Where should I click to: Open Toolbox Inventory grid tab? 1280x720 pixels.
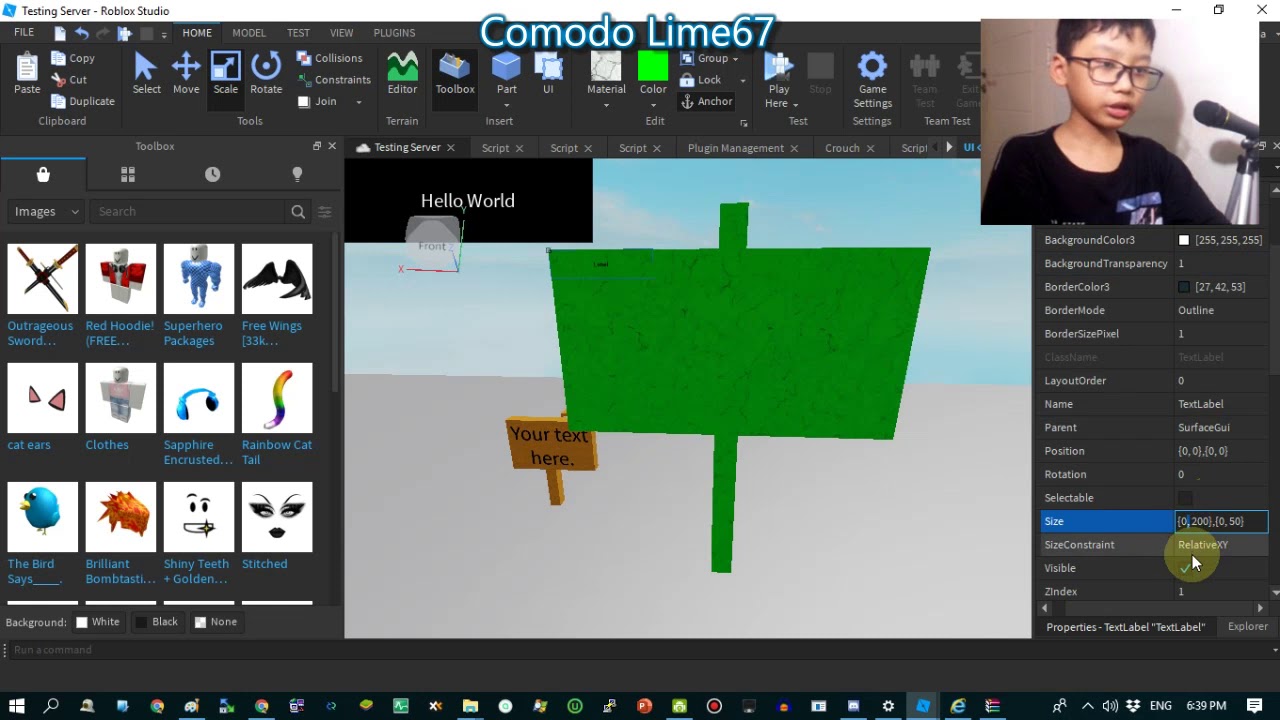coord(128,174)
